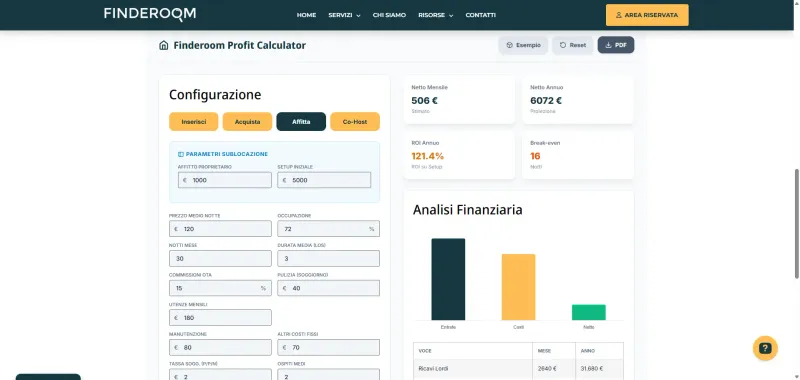Click the MESE table column header
The width and height of the screenshot is (800, 380).
[544, 351]
